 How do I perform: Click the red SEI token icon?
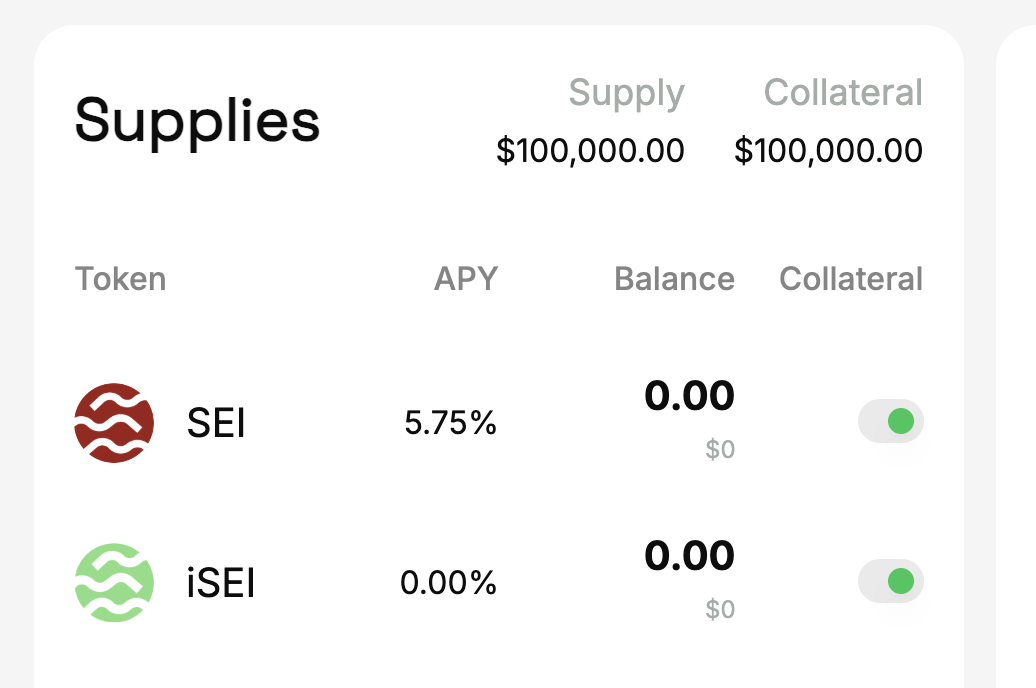click(x=114, y=423)
